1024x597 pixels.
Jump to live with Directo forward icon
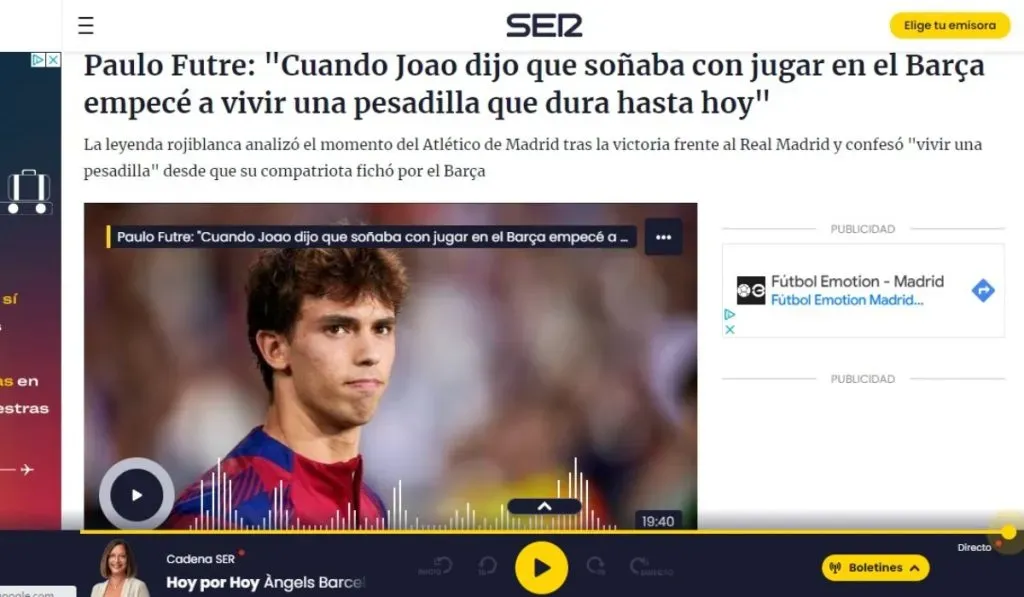650,566
